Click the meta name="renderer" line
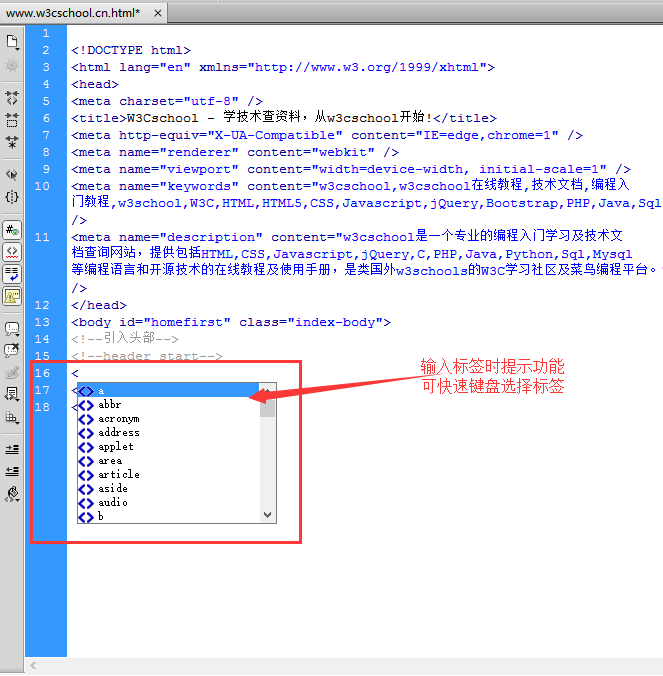663x676 pixels. [235, 152]
